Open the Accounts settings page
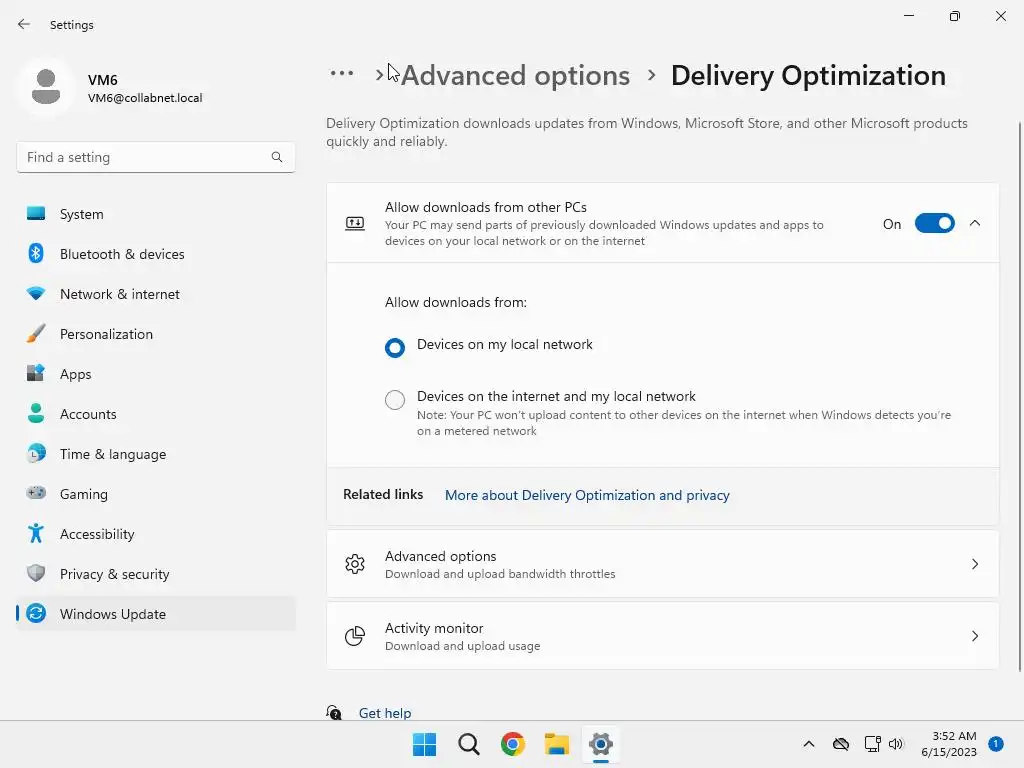 click(88, 414)
